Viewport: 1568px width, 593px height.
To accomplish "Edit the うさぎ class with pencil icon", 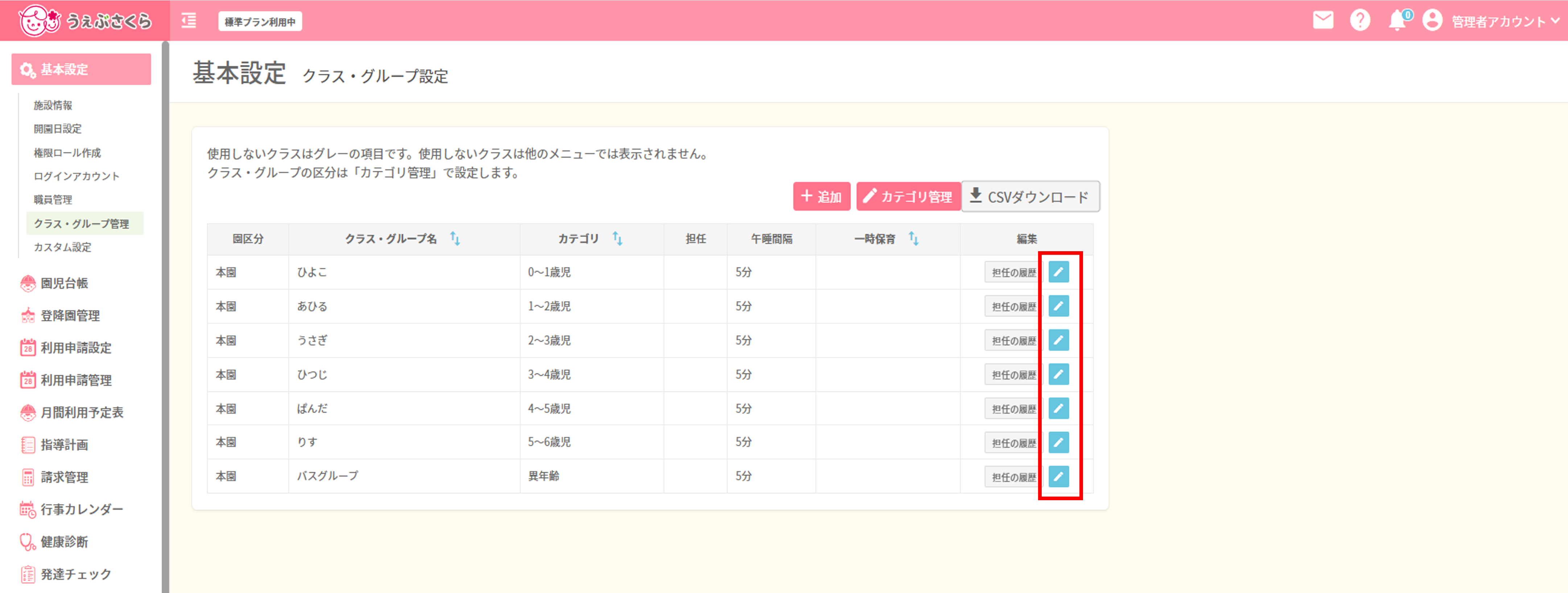I will point(1058,340).
